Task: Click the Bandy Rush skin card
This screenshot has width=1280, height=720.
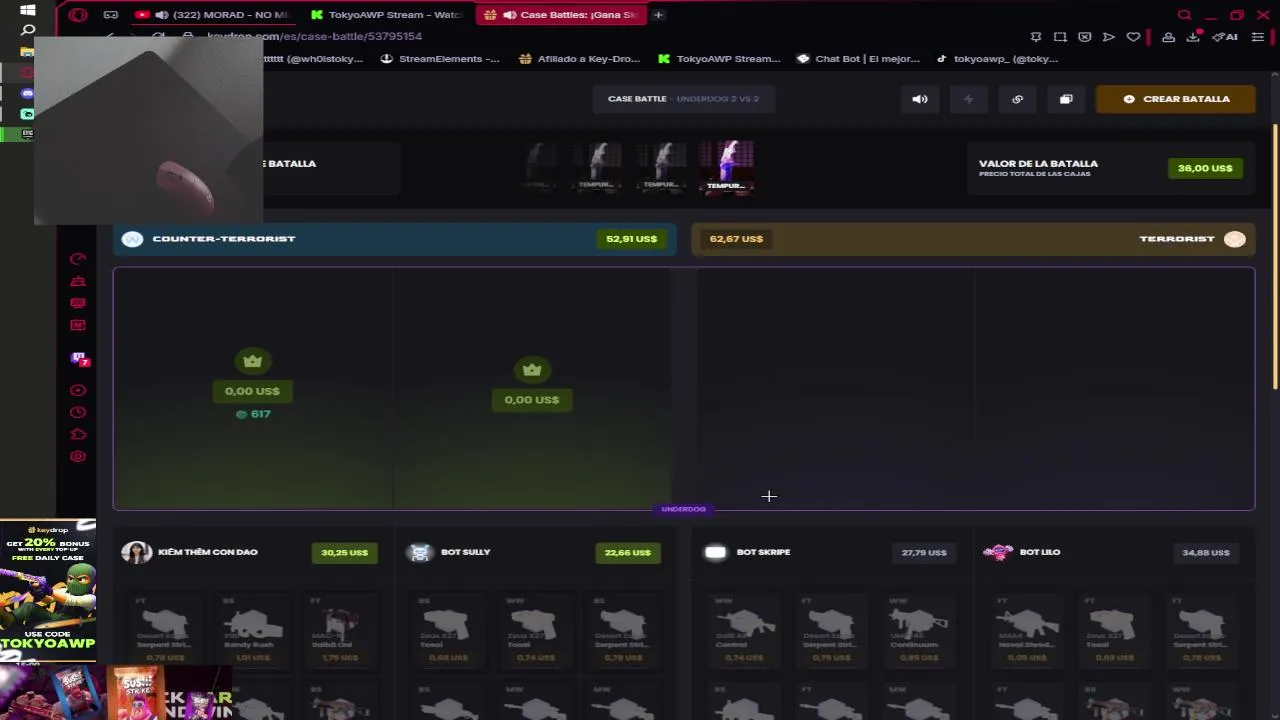Action: (253, 632)
